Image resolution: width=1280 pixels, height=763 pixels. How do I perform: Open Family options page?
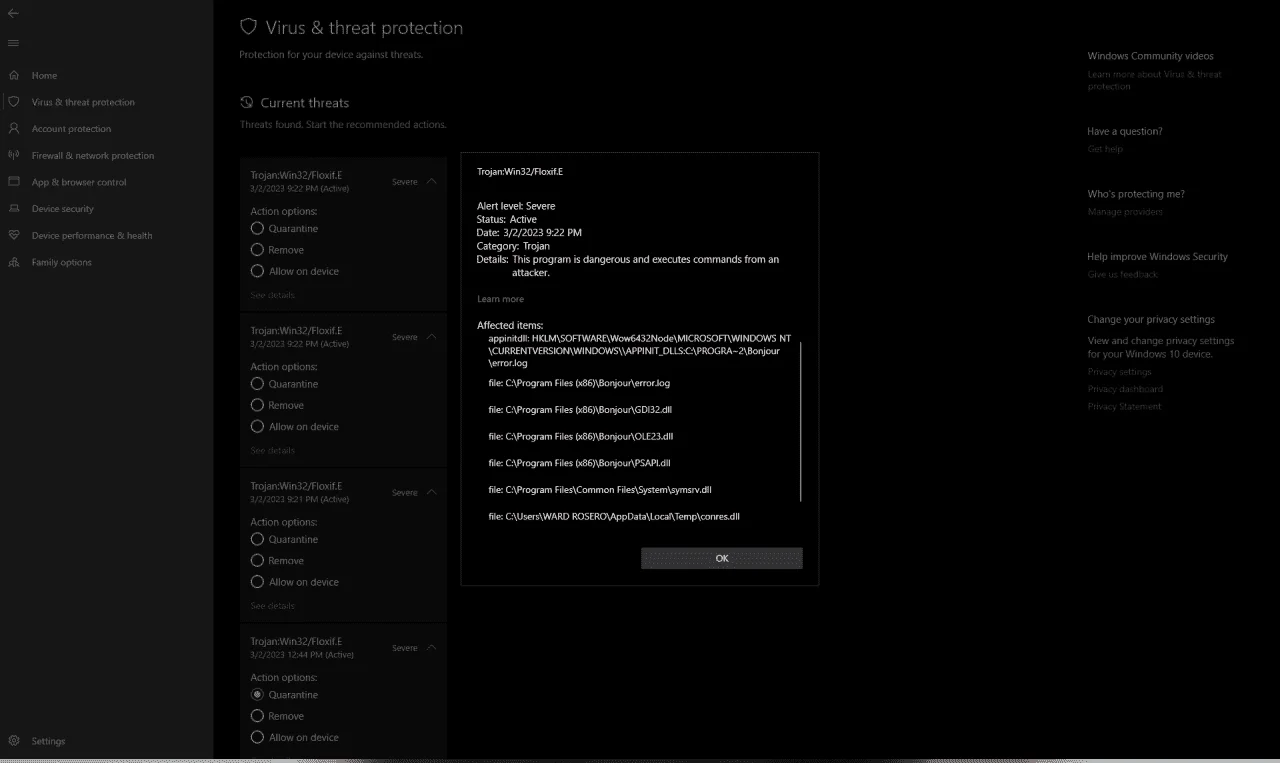click(x=61, y=262)
